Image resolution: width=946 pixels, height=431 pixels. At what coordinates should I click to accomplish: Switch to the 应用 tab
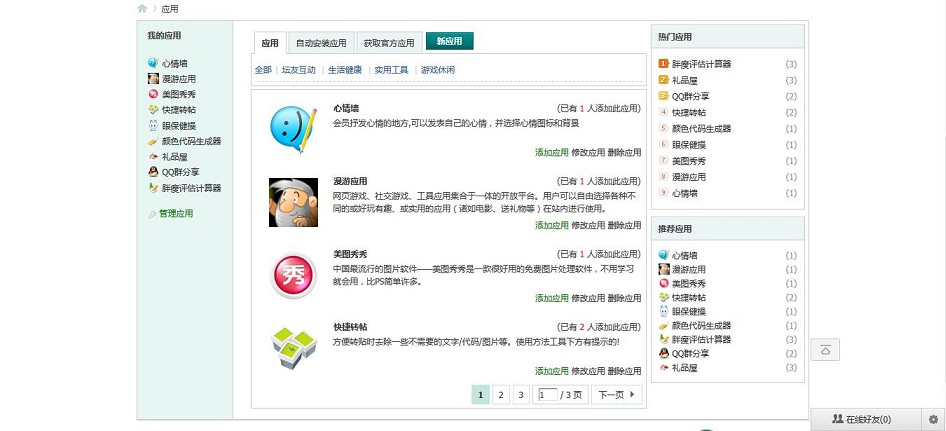tap(270, 43)
